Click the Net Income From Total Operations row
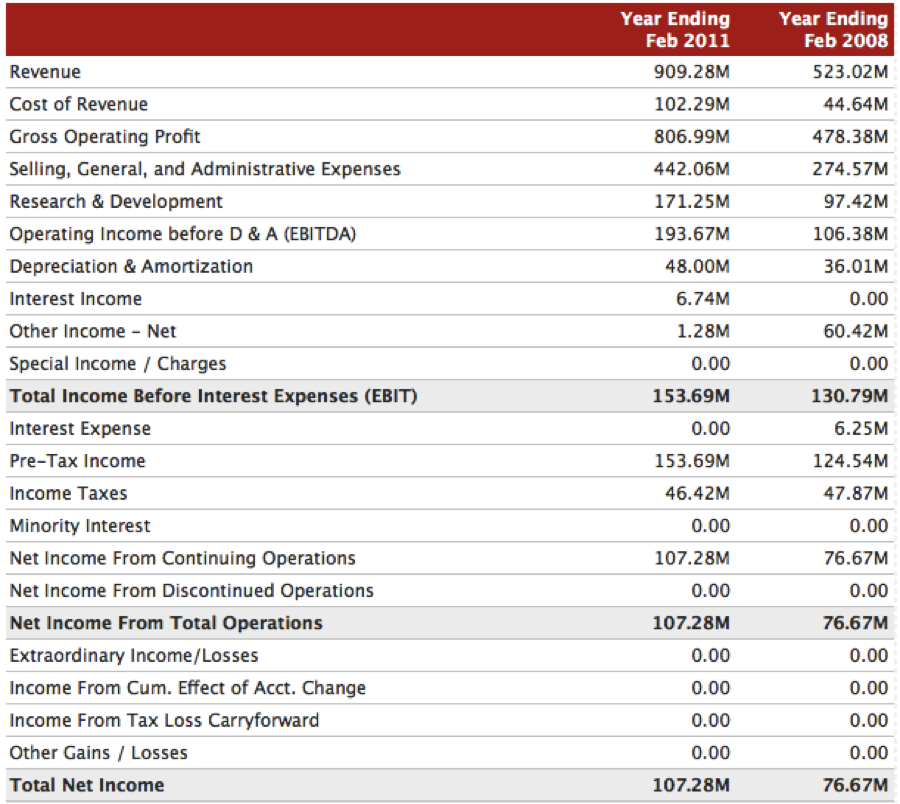The height and width of the screenshot is (804, 900). (450, 623)
